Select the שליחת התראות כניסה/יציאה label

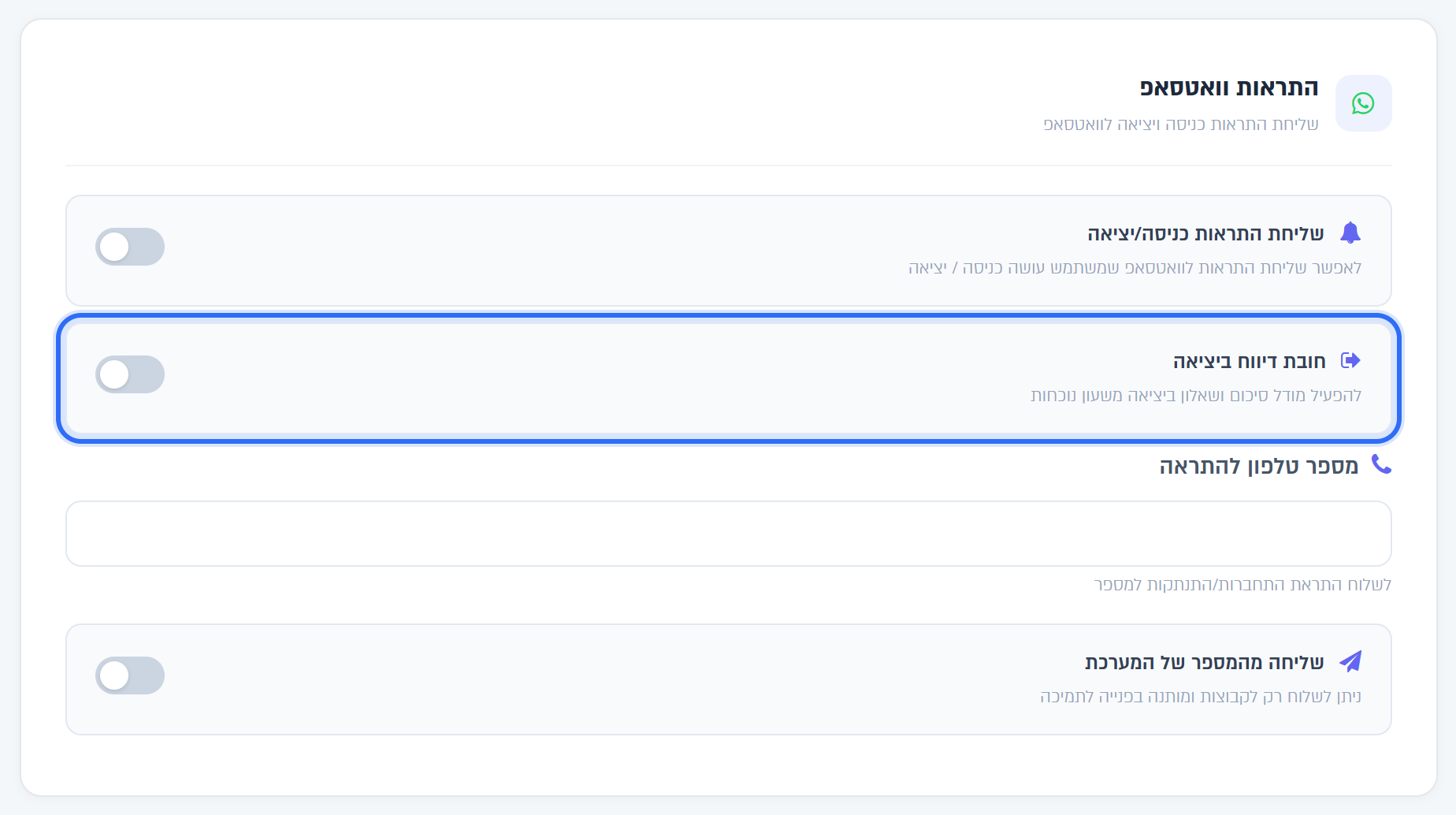pos(1205,234)
